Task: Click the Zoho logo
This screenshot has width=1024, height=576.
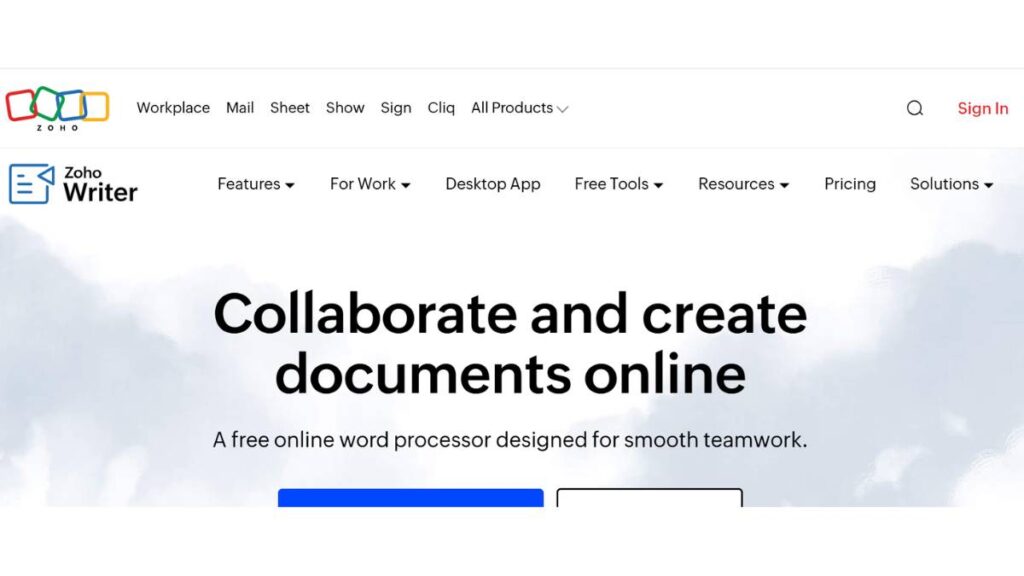Action: [57, 106]
